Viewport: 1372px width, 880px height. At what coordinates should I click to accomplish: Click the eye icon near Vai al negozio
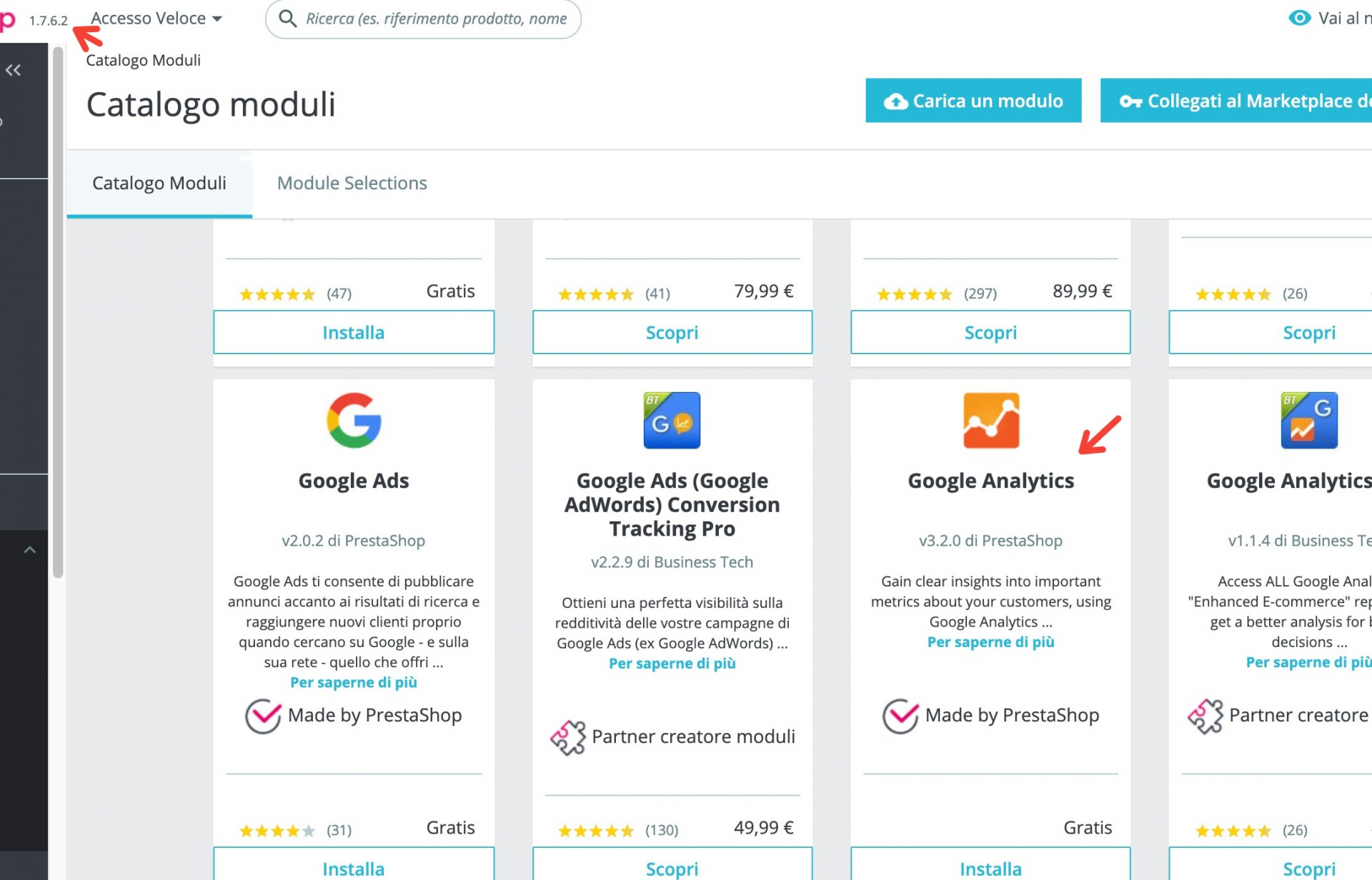pyautogui.click(x=1298, y=18)
